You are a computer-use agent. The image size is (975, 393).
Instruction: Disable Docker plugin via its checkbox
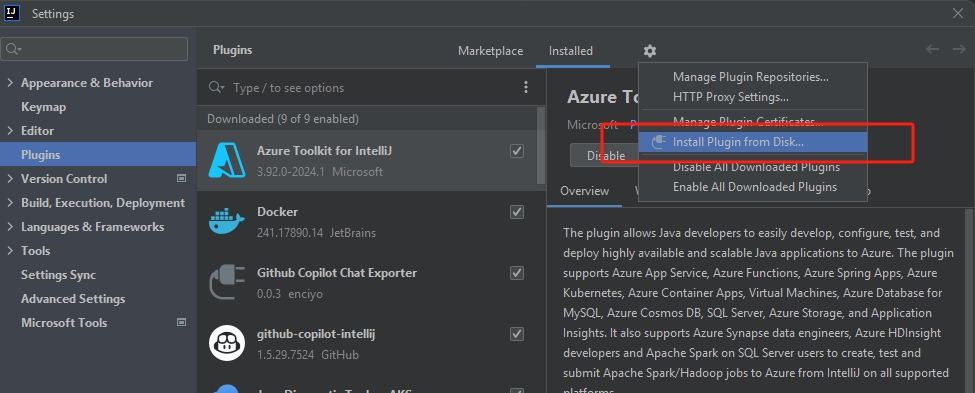[x=517, y=212]
